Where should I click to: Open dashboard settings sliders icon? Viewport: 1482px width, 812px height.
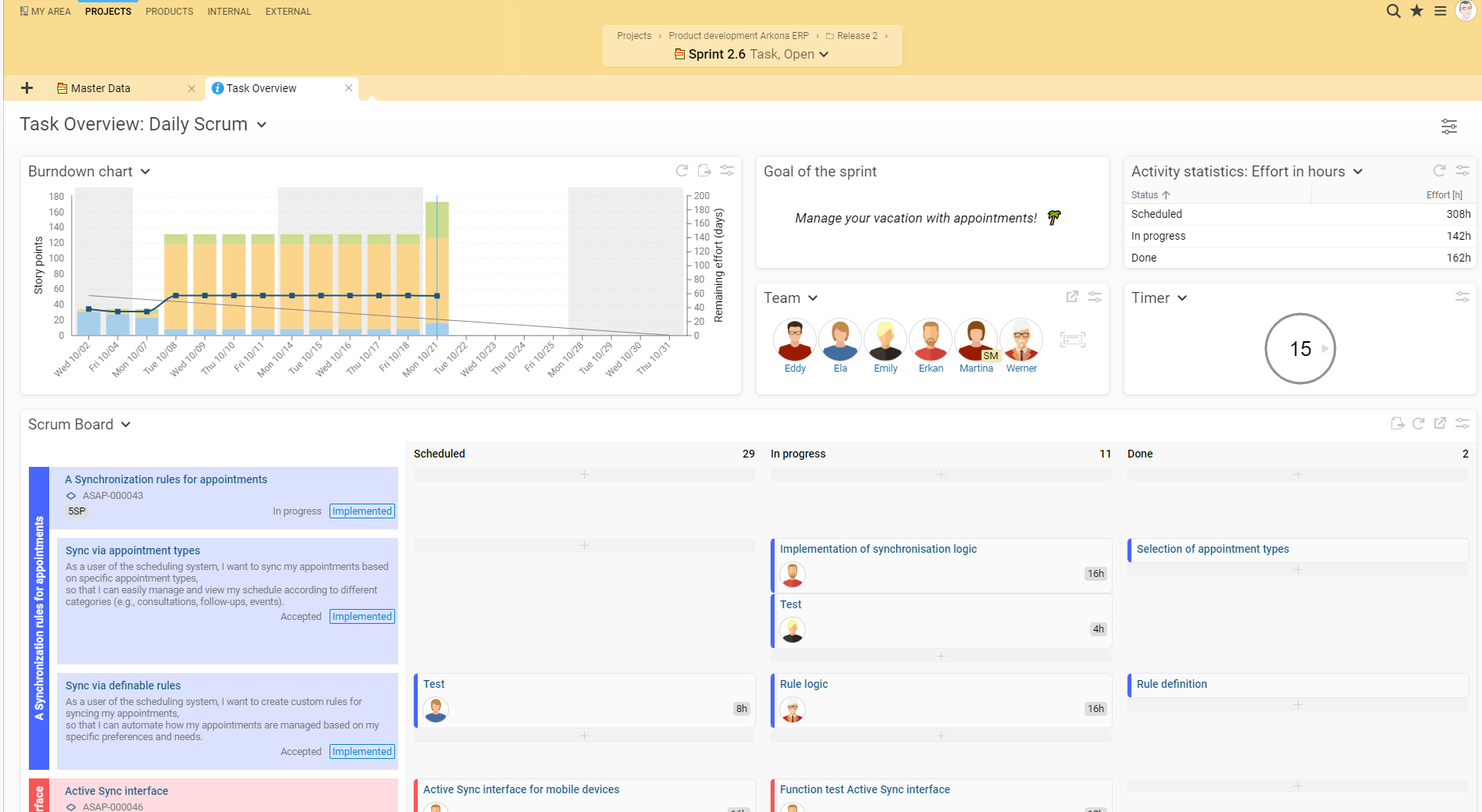(x=1448, y=126)
